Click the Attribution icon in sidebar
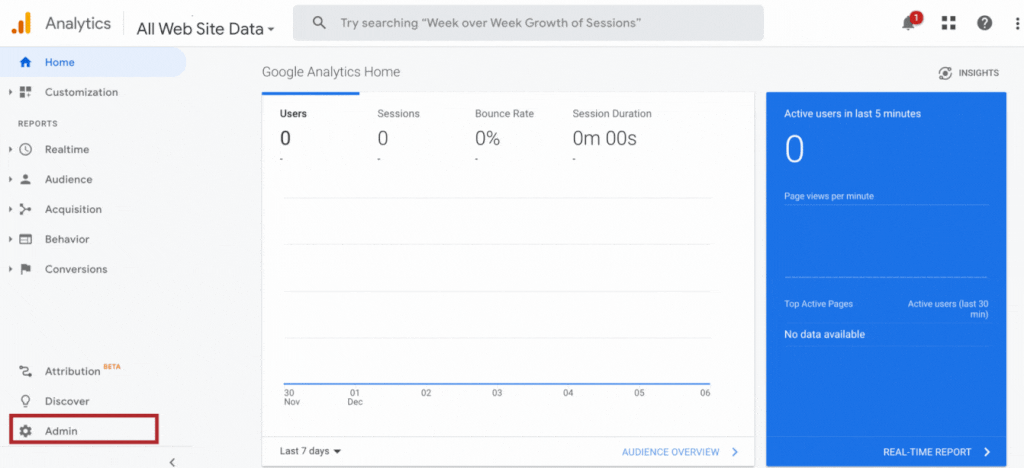The image size is (1024, 468). point(26,371)
